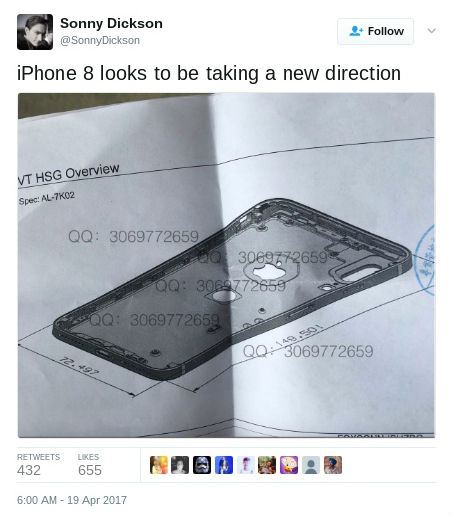Open the blue background figure avatar
Screen dimensions: 451x515
224,465
